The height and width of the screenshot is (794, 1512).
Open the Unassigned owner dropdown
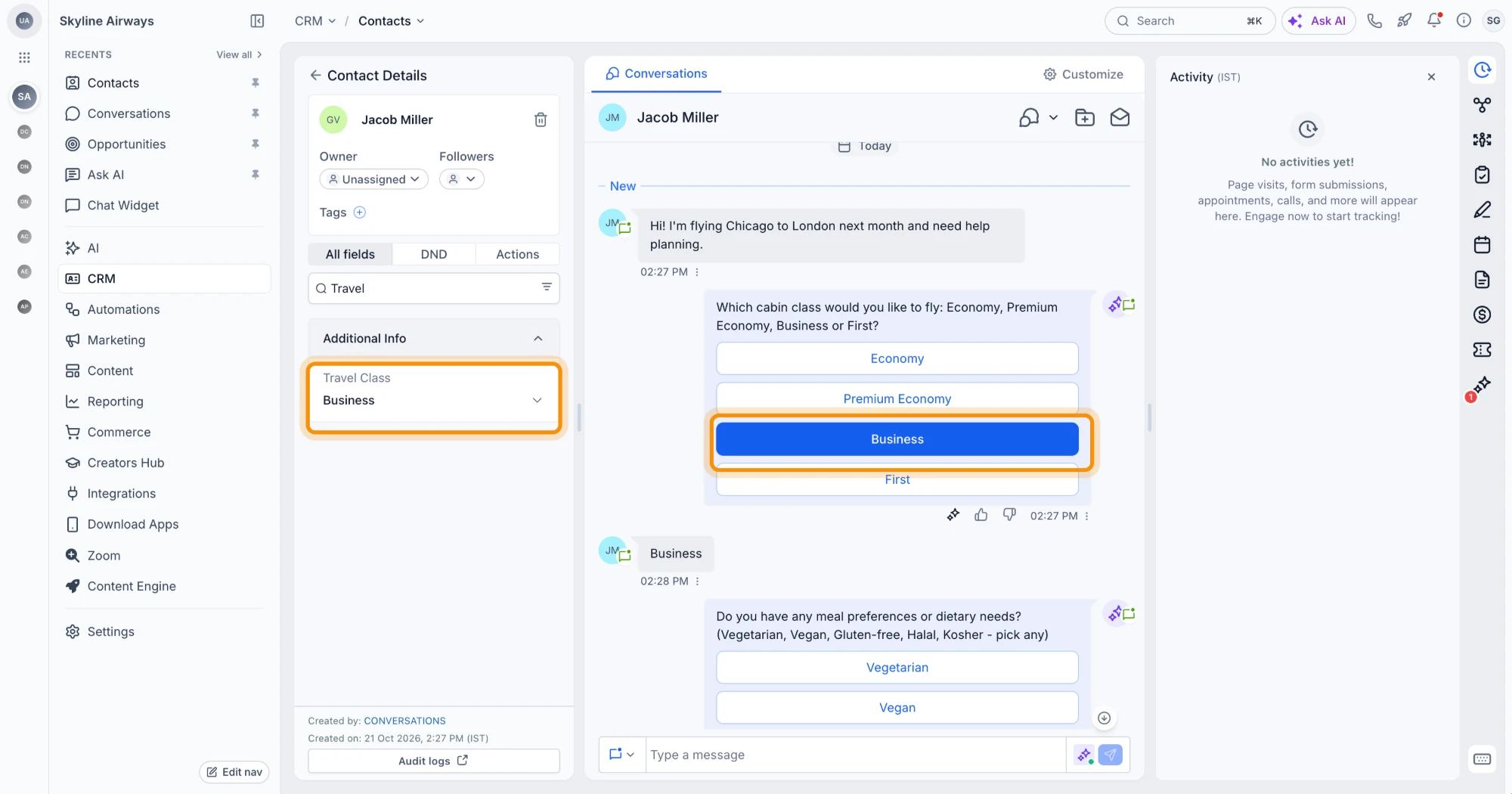click(374, 179)
